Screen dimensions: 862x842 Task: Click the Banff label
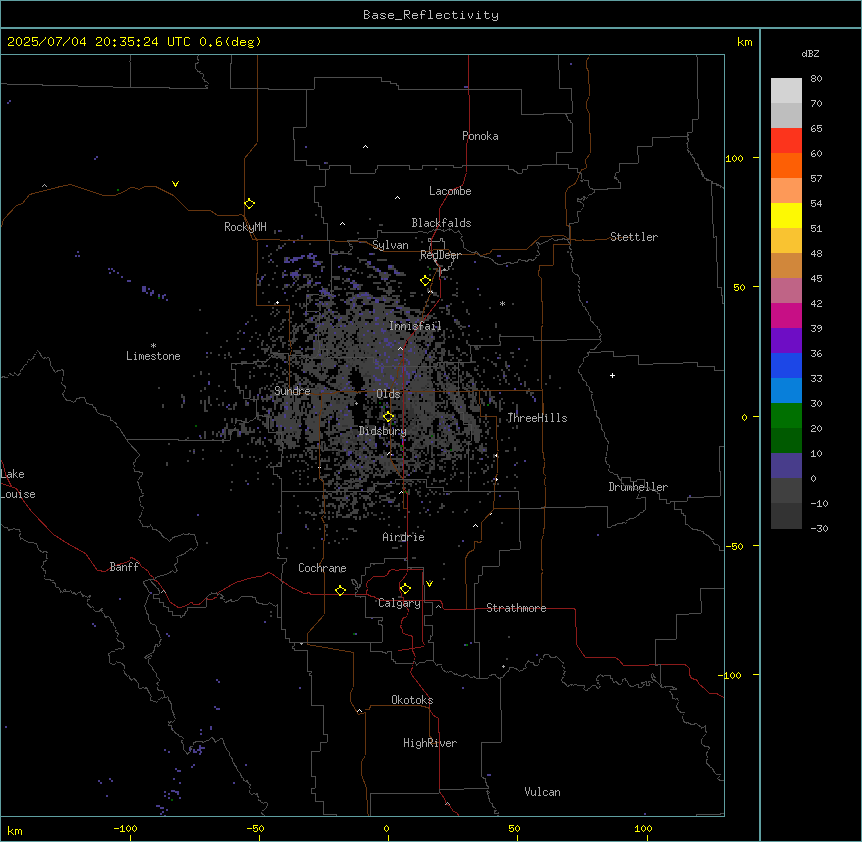tap(124, 567)
